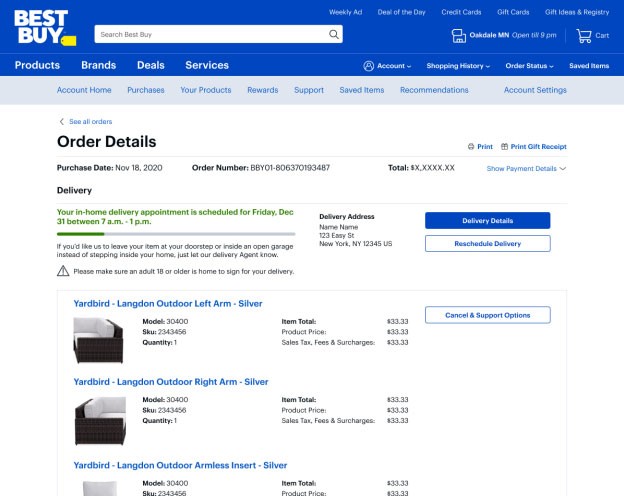This screenshot has width=624, height=496.
Task: Click See all orders link
Action: [91, 122]
